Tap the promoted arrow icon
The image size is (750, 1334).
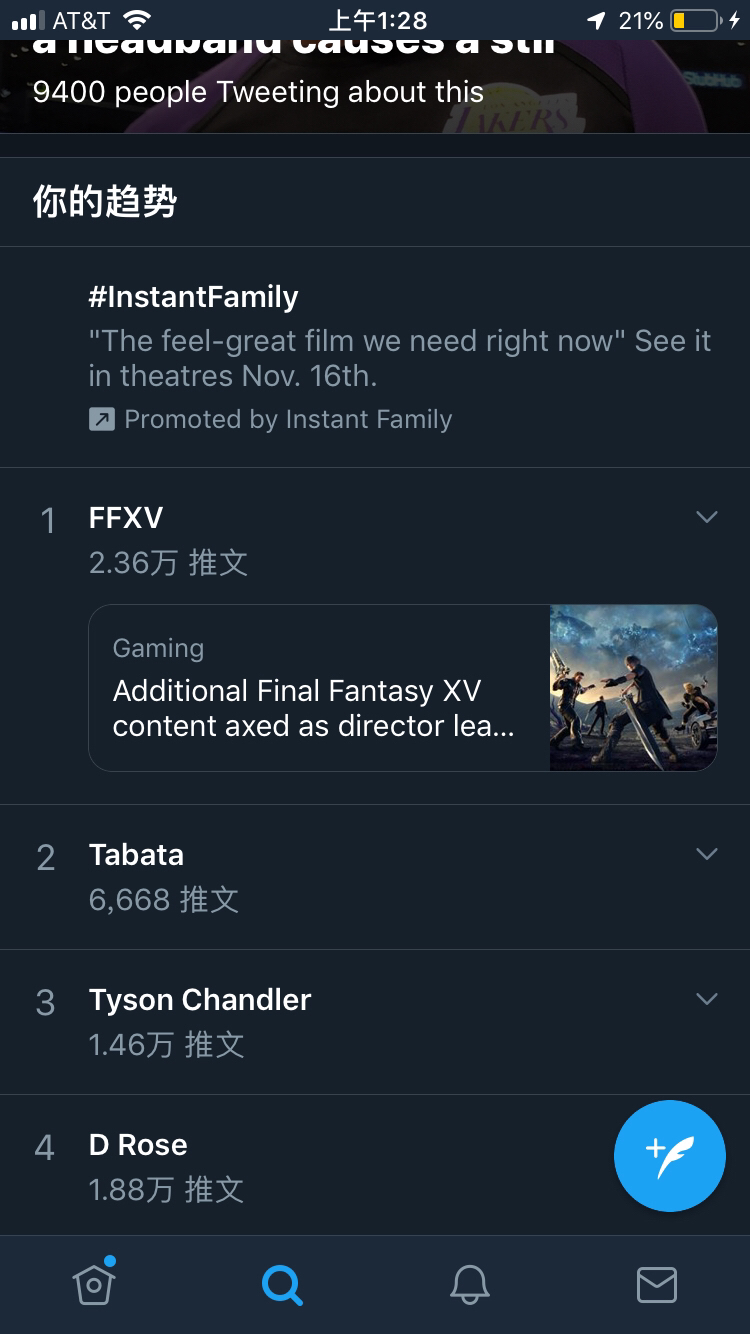click(102, 420)
